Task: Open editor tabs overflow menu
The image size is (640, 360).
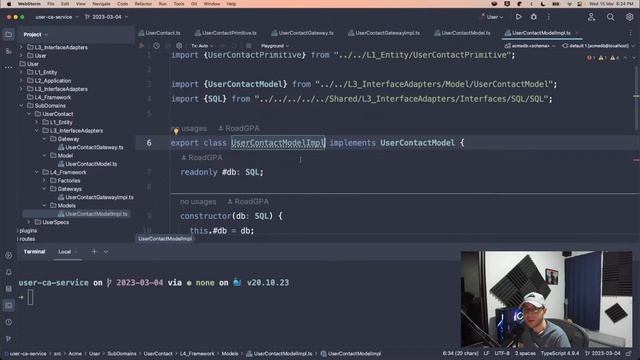Action: pos(630,33)
